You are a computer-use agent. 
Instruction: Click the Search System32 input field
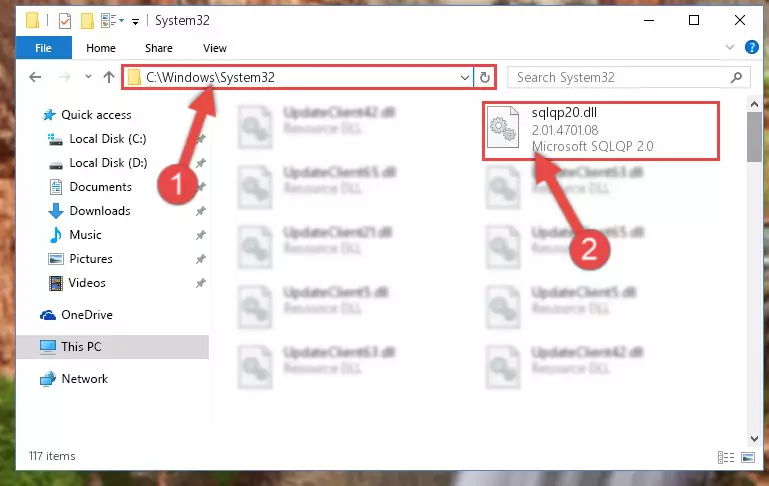tap(622, 77)
